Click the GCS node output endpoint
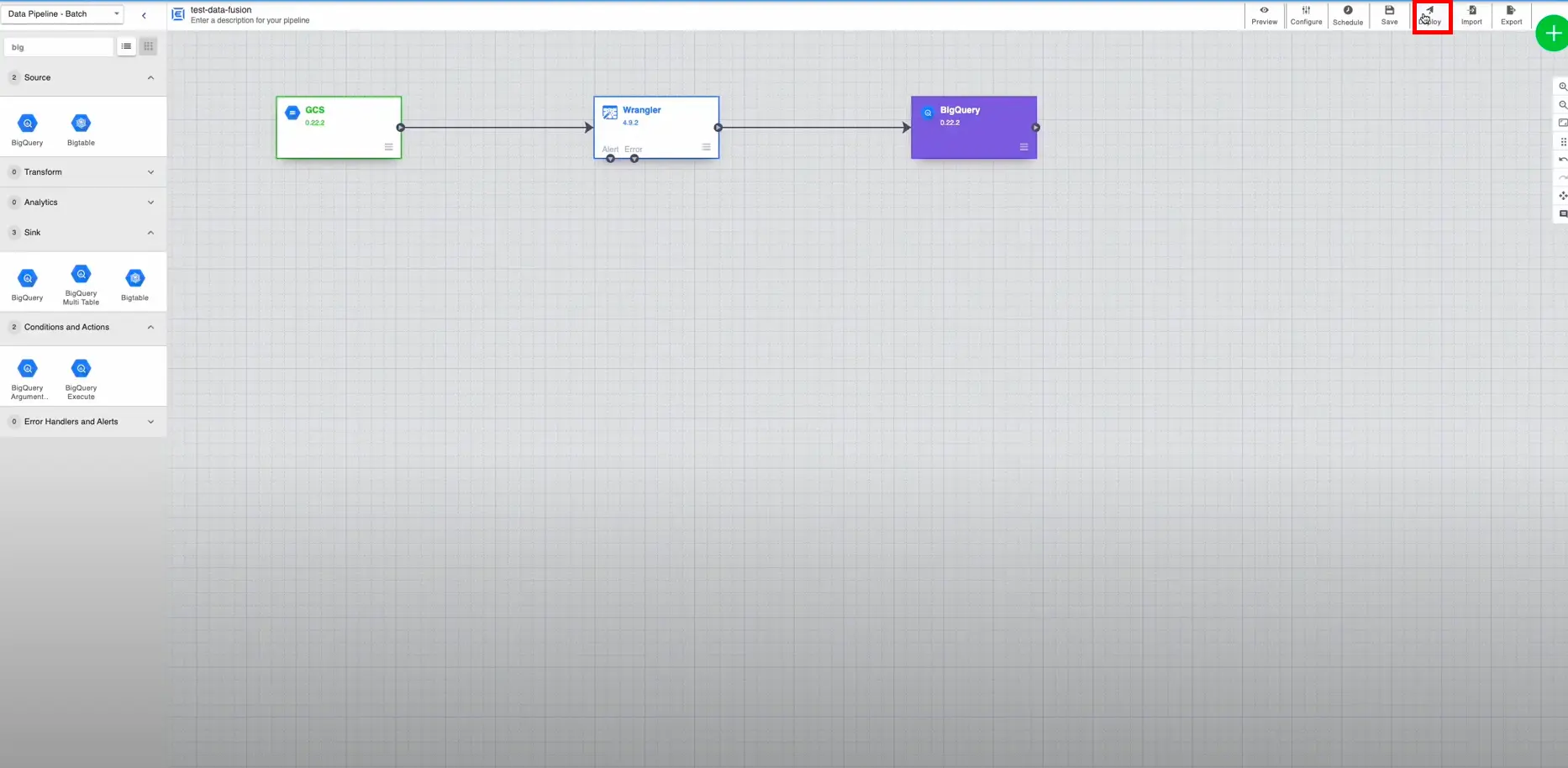 coord(401,128)
